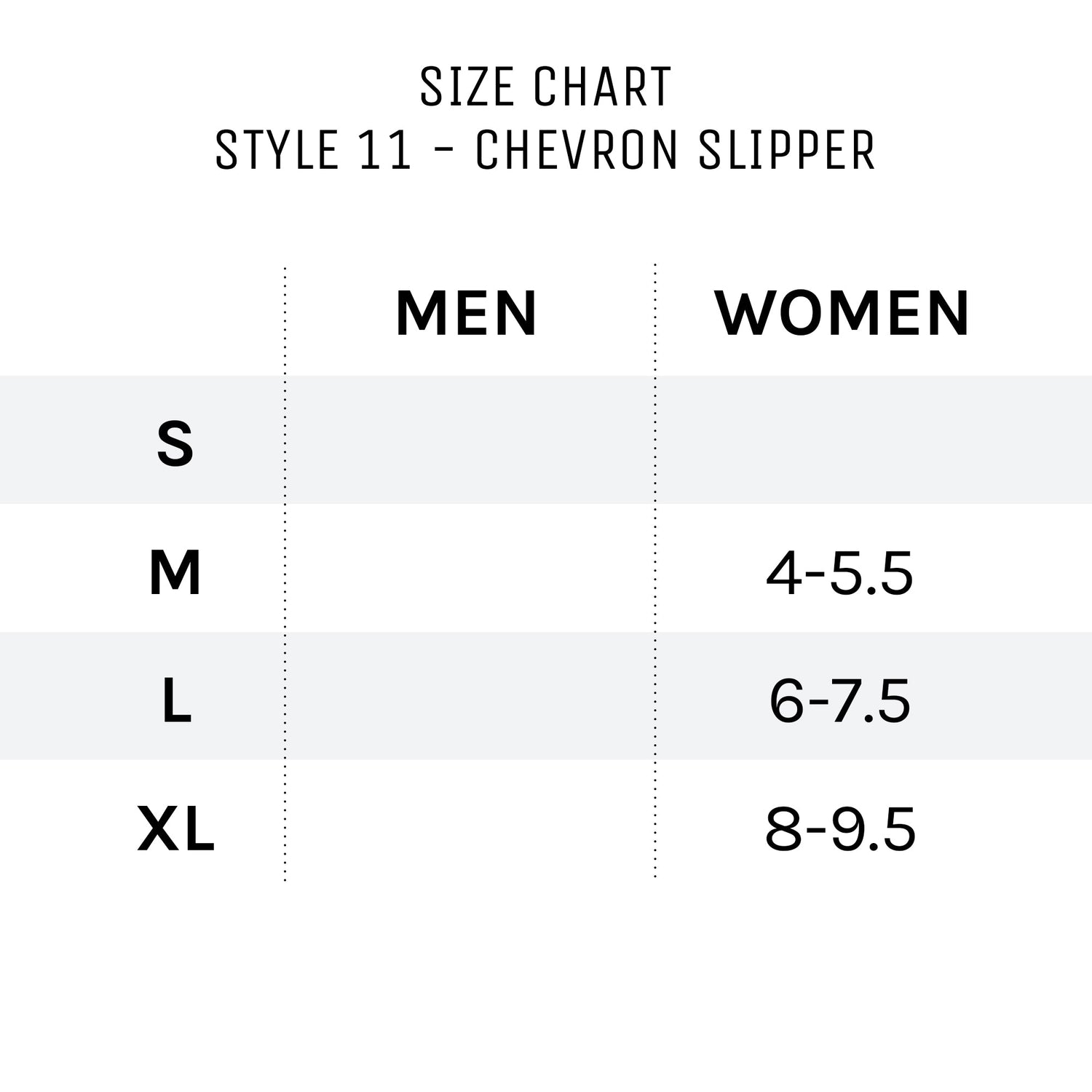This screenshot has height=1092, width=1092.
Task: Click the empty MEN cell in row S
Action: click(470, 440)
